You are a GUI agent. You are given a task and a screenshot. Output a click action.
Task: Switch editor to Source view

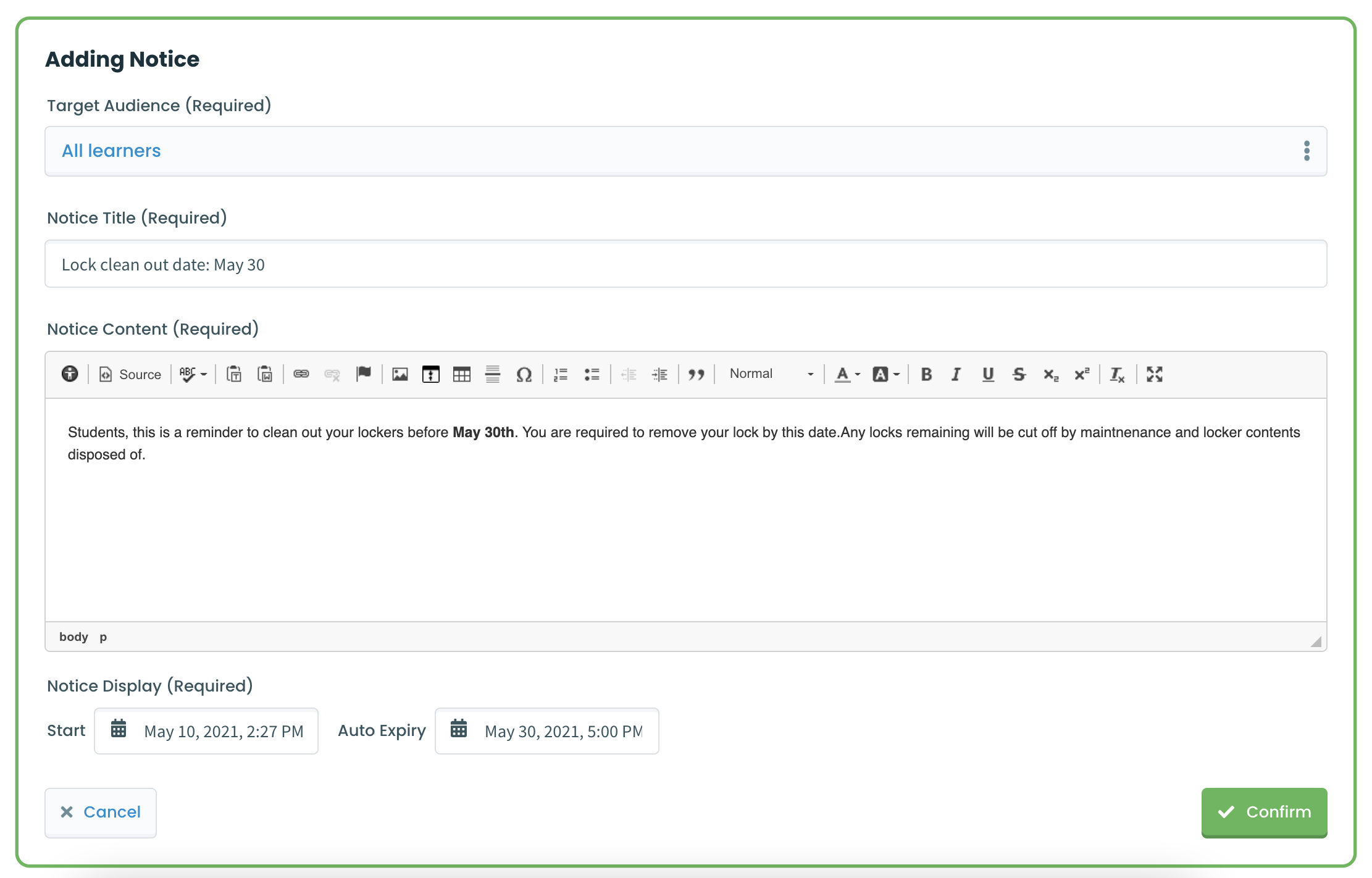click(x=130, y=374)
